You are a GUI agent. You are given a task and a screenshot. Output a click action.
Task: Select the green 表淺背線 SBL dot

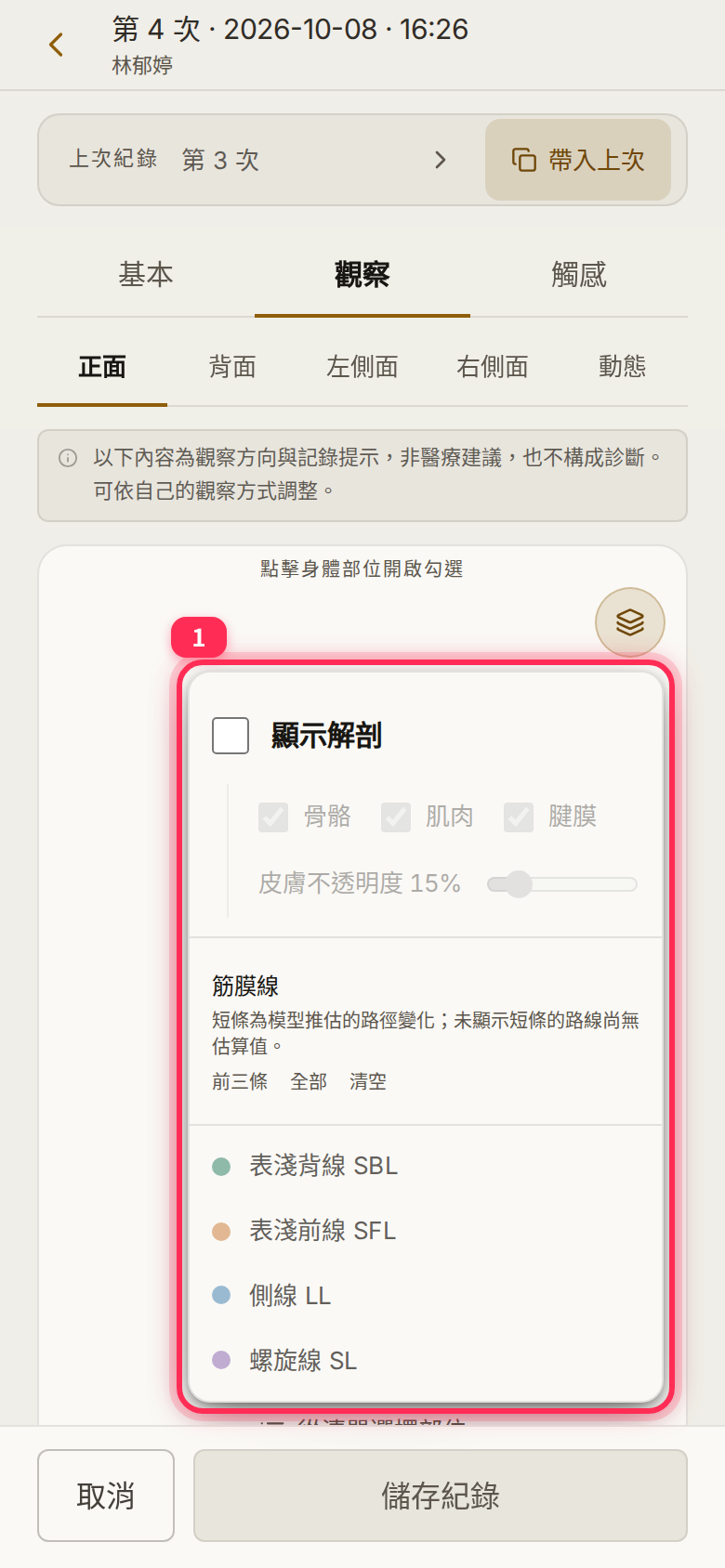pyautogui.click(x=221, y=1166)
